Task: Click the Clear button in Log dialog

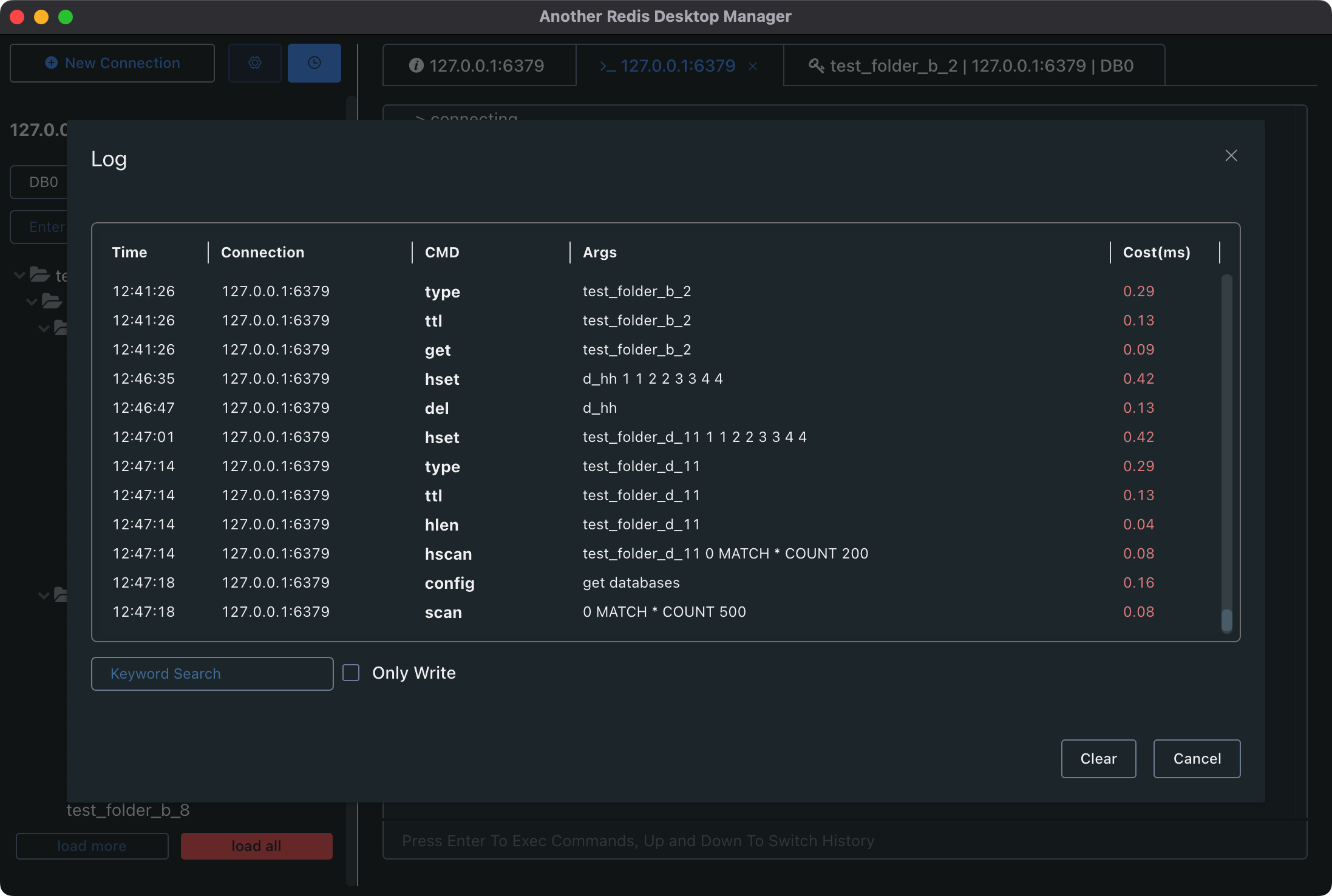Action: [1098, 758]
